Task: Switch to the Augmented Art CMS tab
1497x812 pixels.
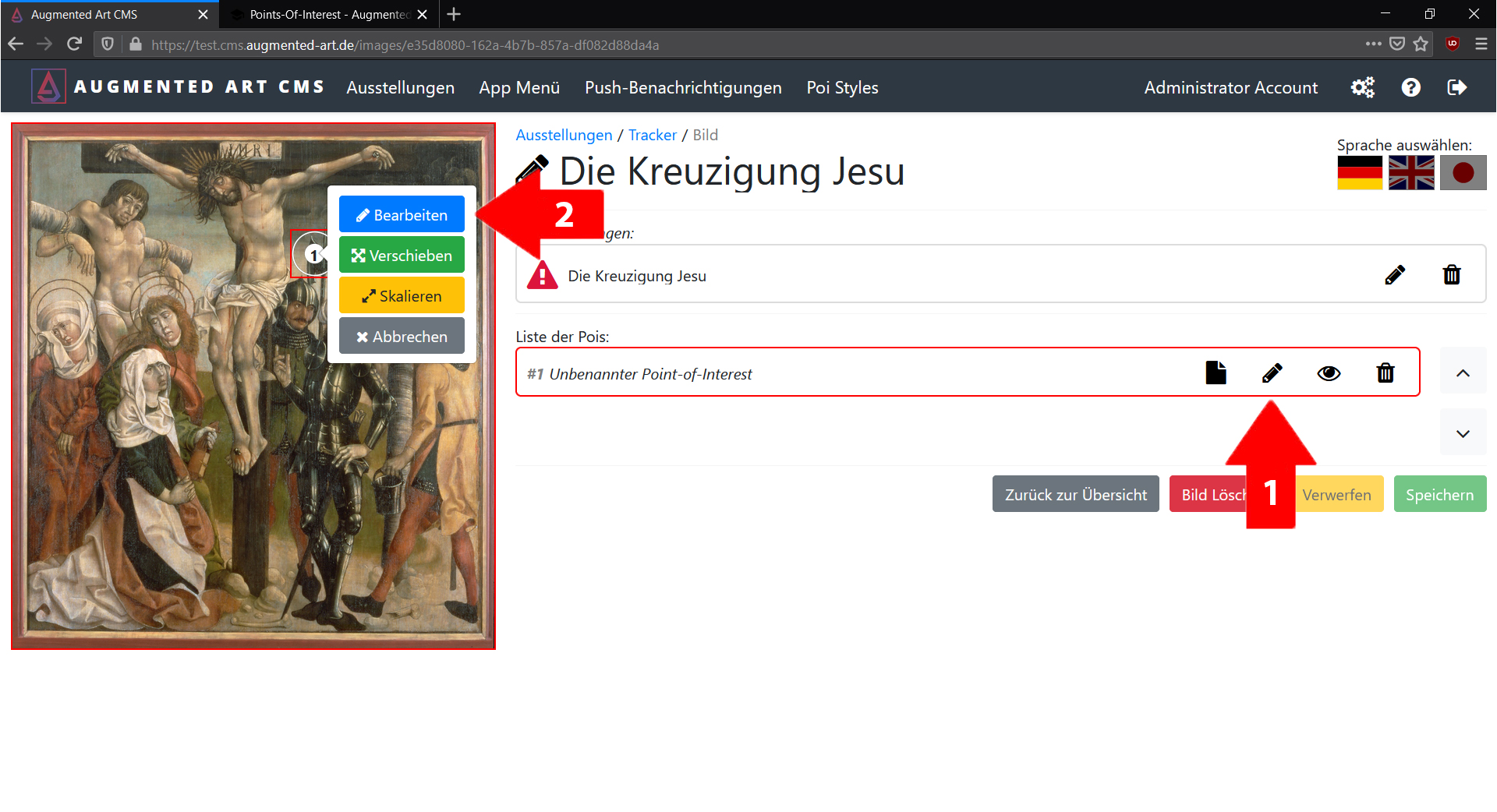Action: coord(109,14)
